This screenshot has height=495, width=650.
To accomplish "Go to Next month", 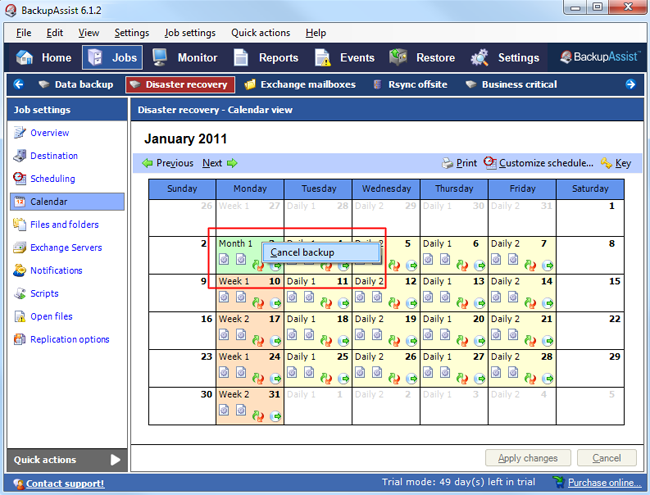I will [220, 163].
